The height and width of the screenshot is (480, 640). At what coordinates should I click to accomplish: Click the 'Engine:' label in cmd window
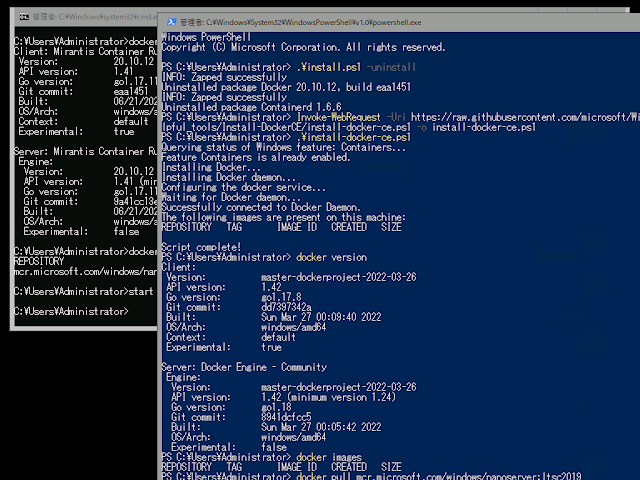click(x=36, y=162)
